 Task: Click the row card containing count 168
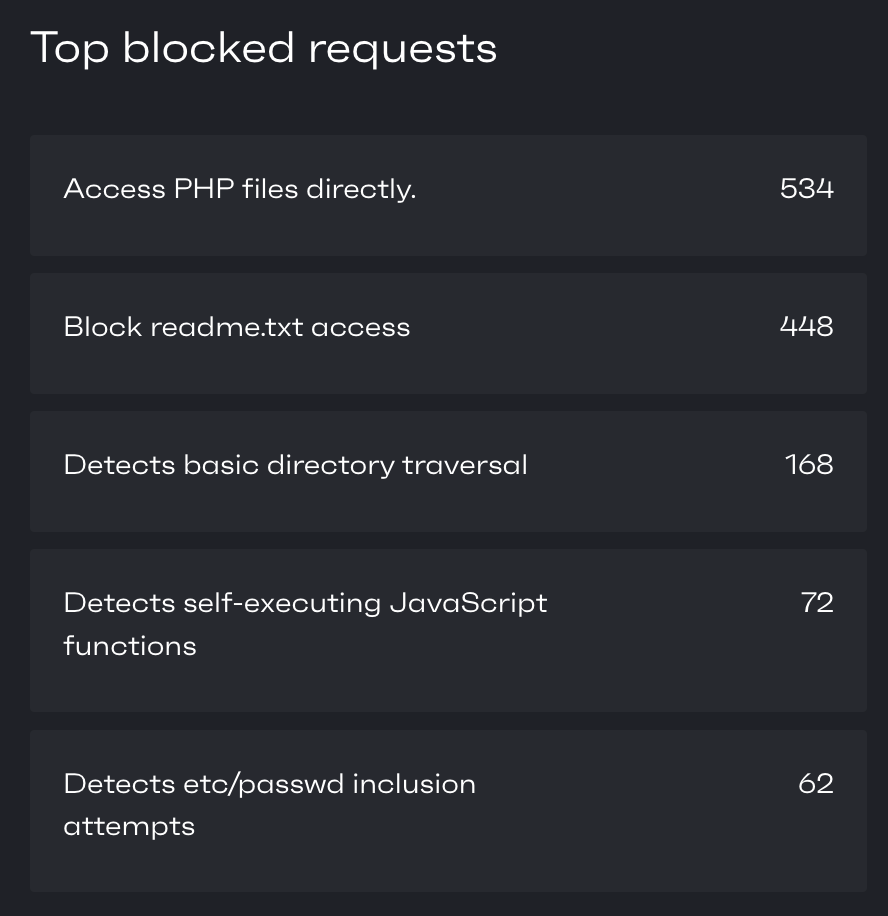click(x=448, y=471)
